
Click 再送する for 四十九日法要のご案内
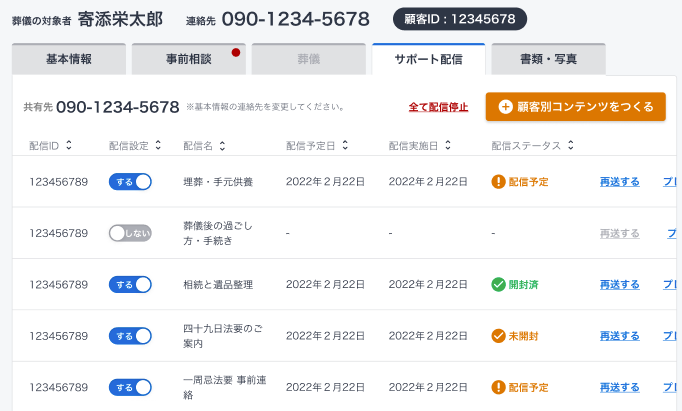619,336
